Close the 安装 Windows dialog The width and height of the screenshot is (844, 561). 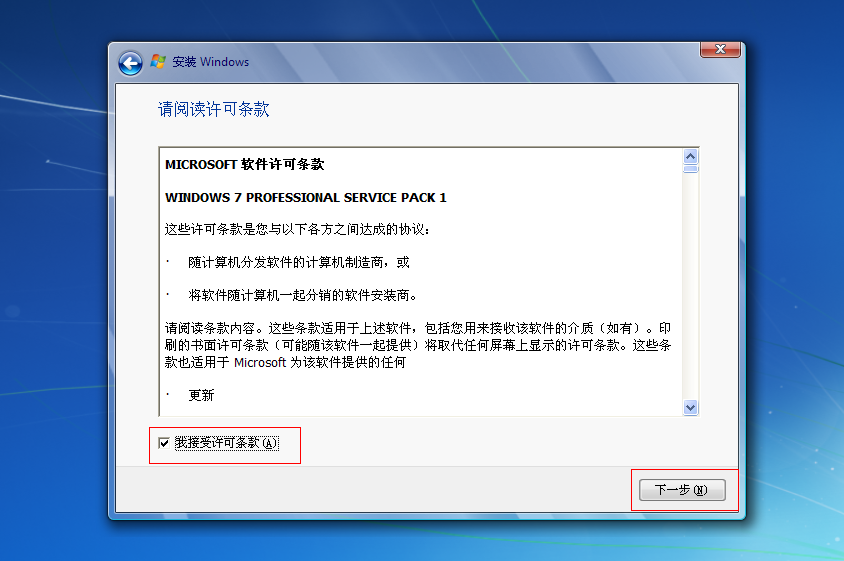tap(720, 50)
